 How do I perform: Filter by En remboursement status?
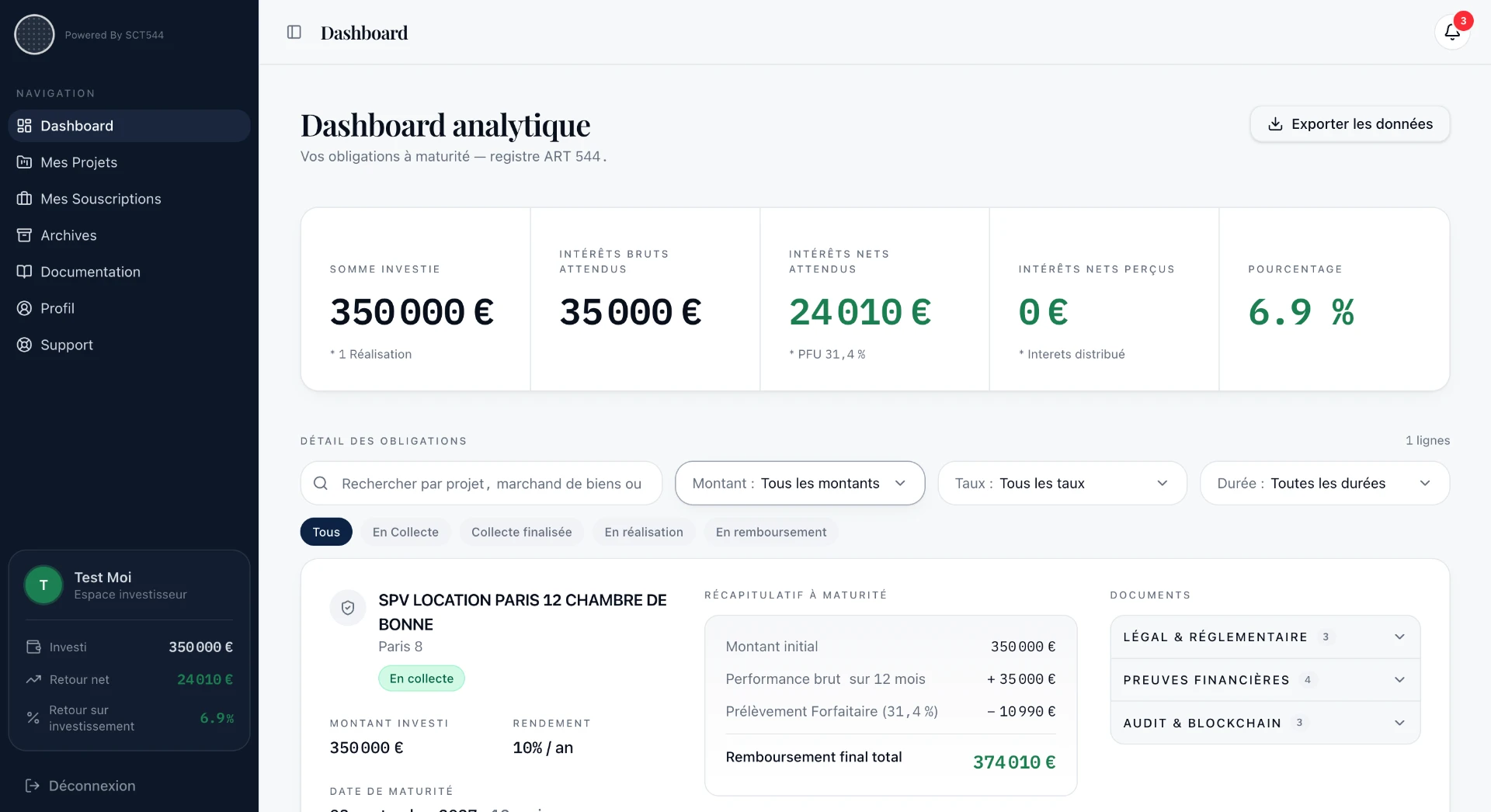tap(771, 532)
